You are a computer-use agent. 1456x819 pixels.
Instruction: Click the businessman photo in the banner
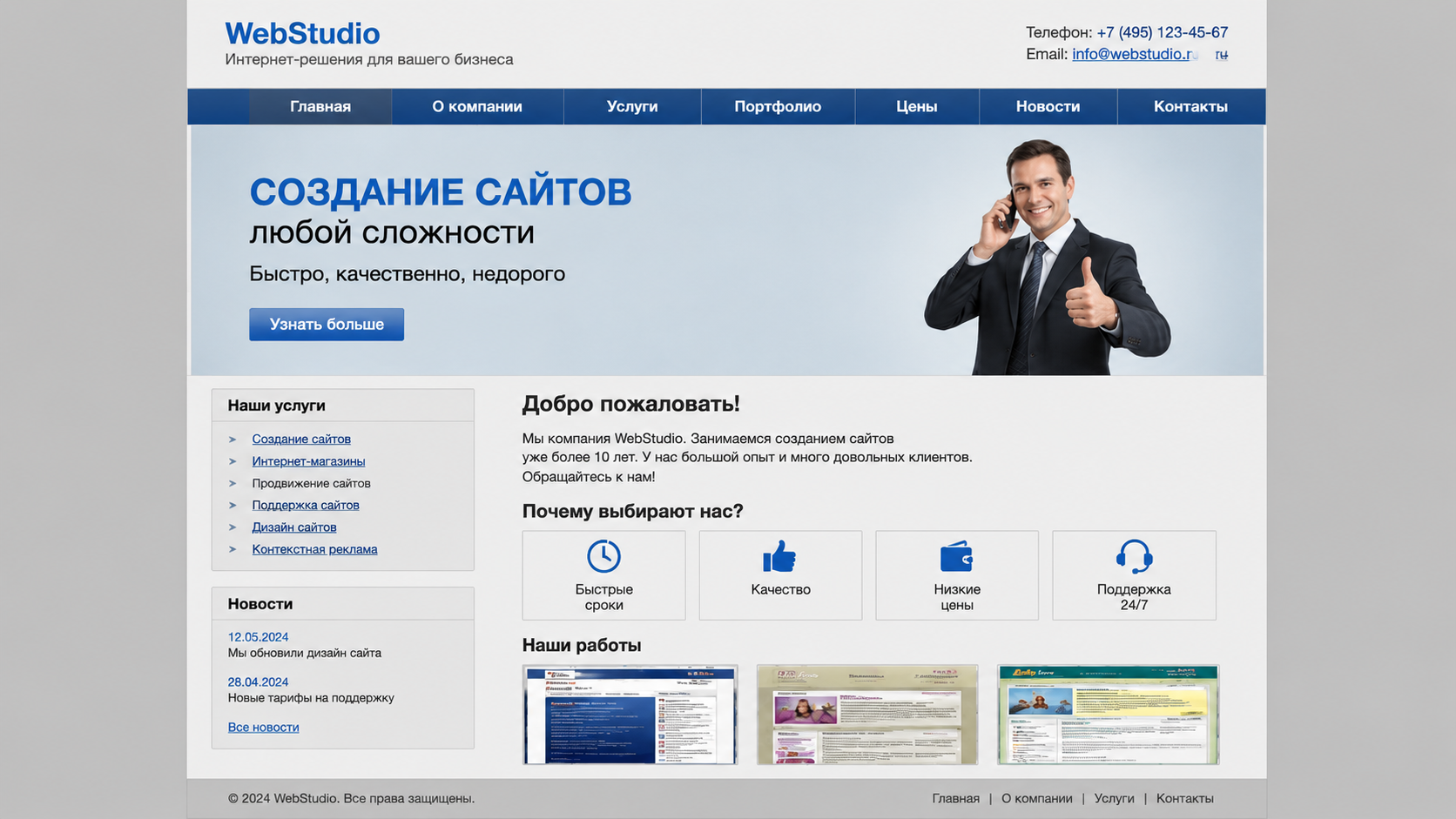click(x=1048, y=258)
